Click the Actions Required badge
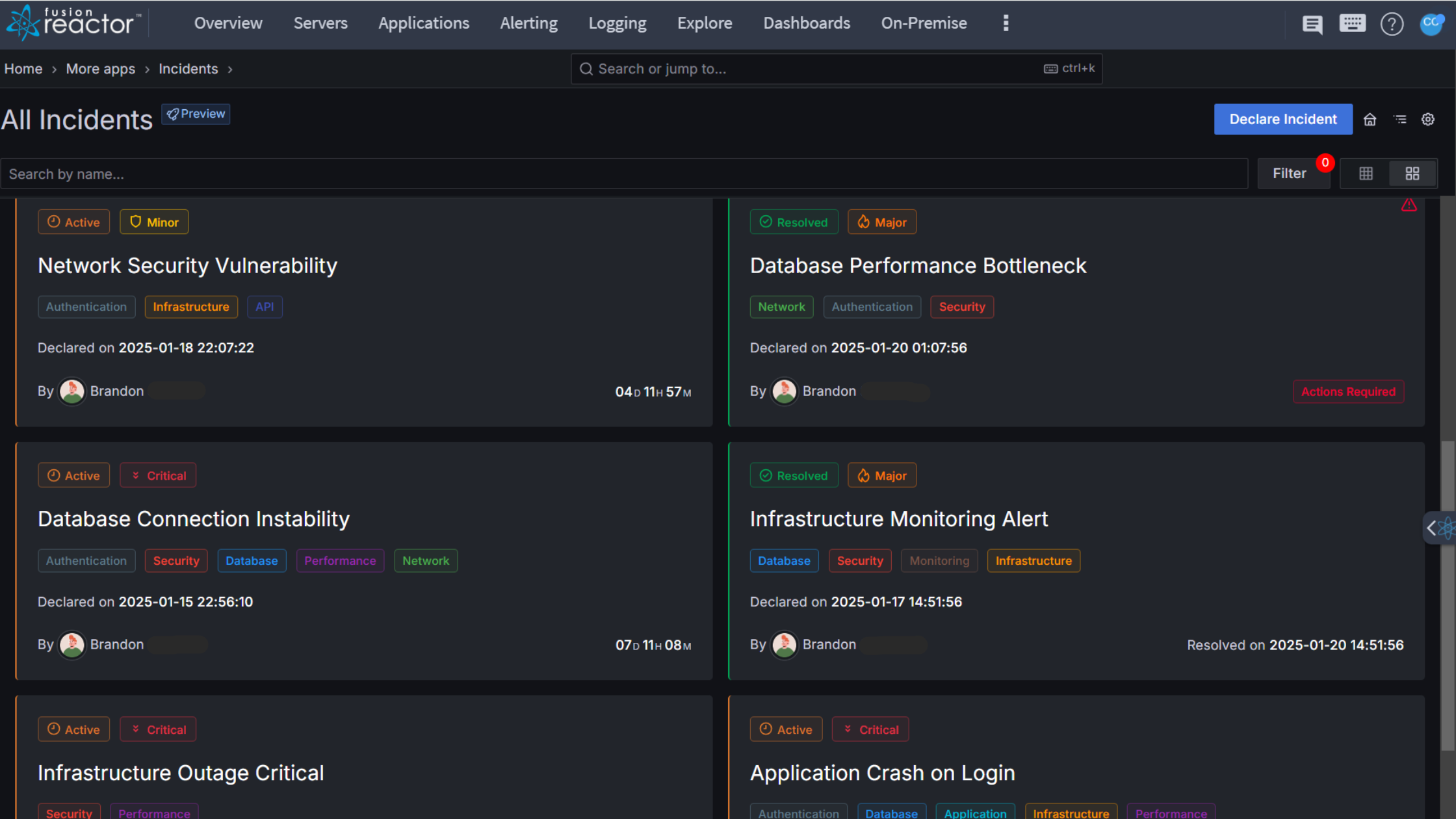Image resolution: width=1456 pixels, height=819 pixels. point(1348,392)
